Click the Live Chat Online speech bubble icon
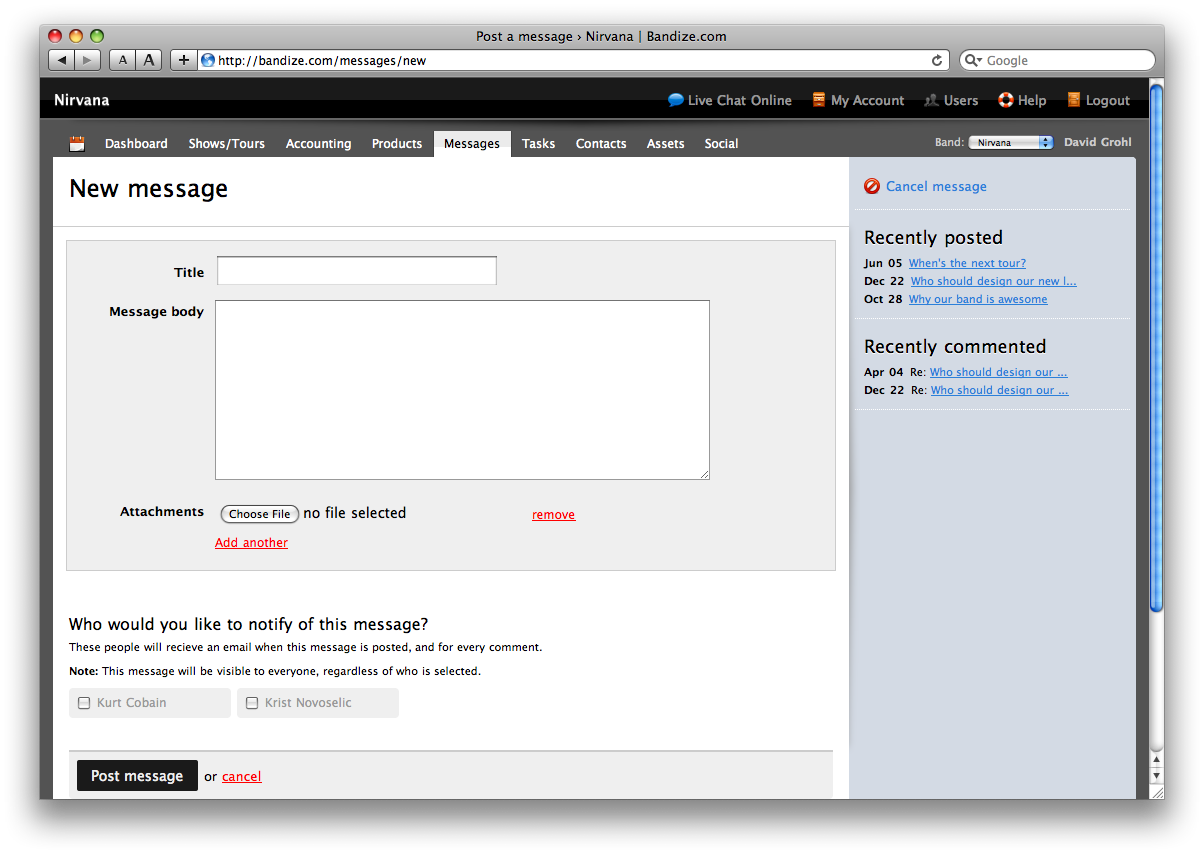This screenshot has width=1204, height=854. [x=676, y=100]
